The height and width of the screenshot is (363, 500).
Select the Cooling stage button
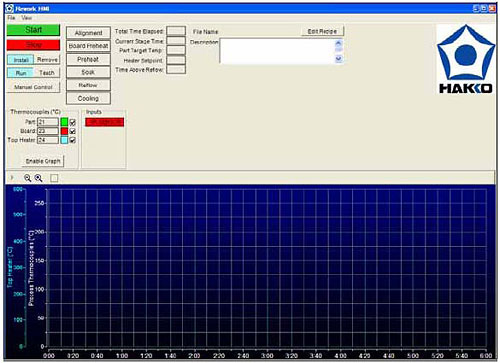point(88,98)
